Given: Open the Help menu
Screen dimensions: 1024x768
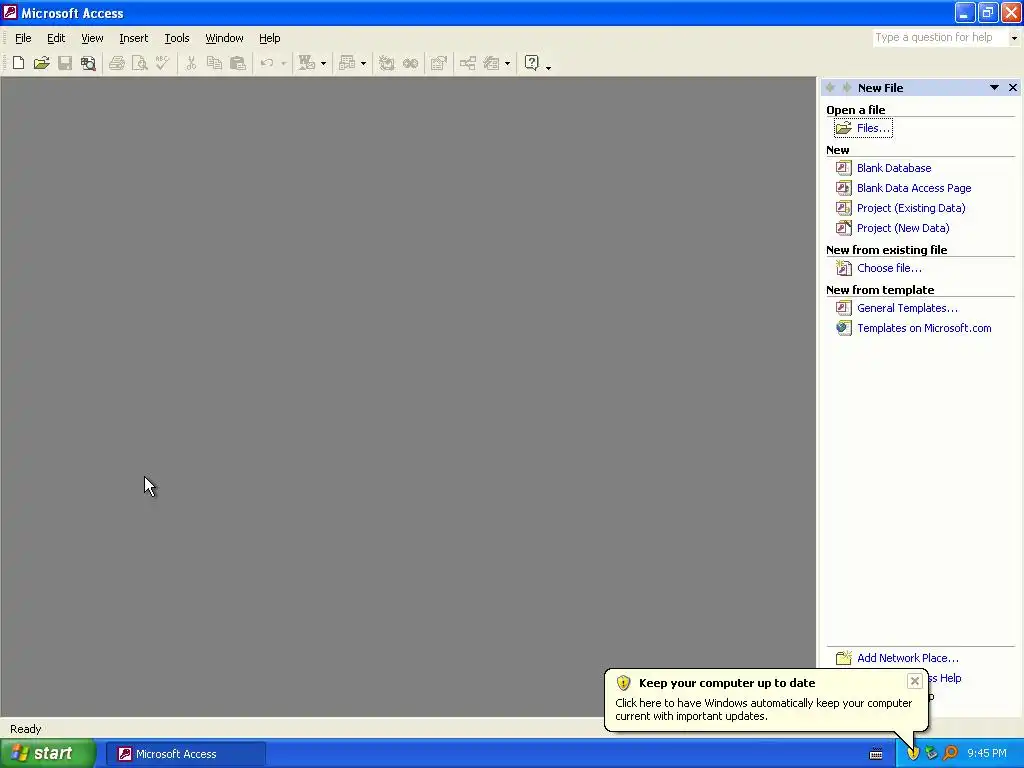Looking at the screenshot, I should click(269, 38).
